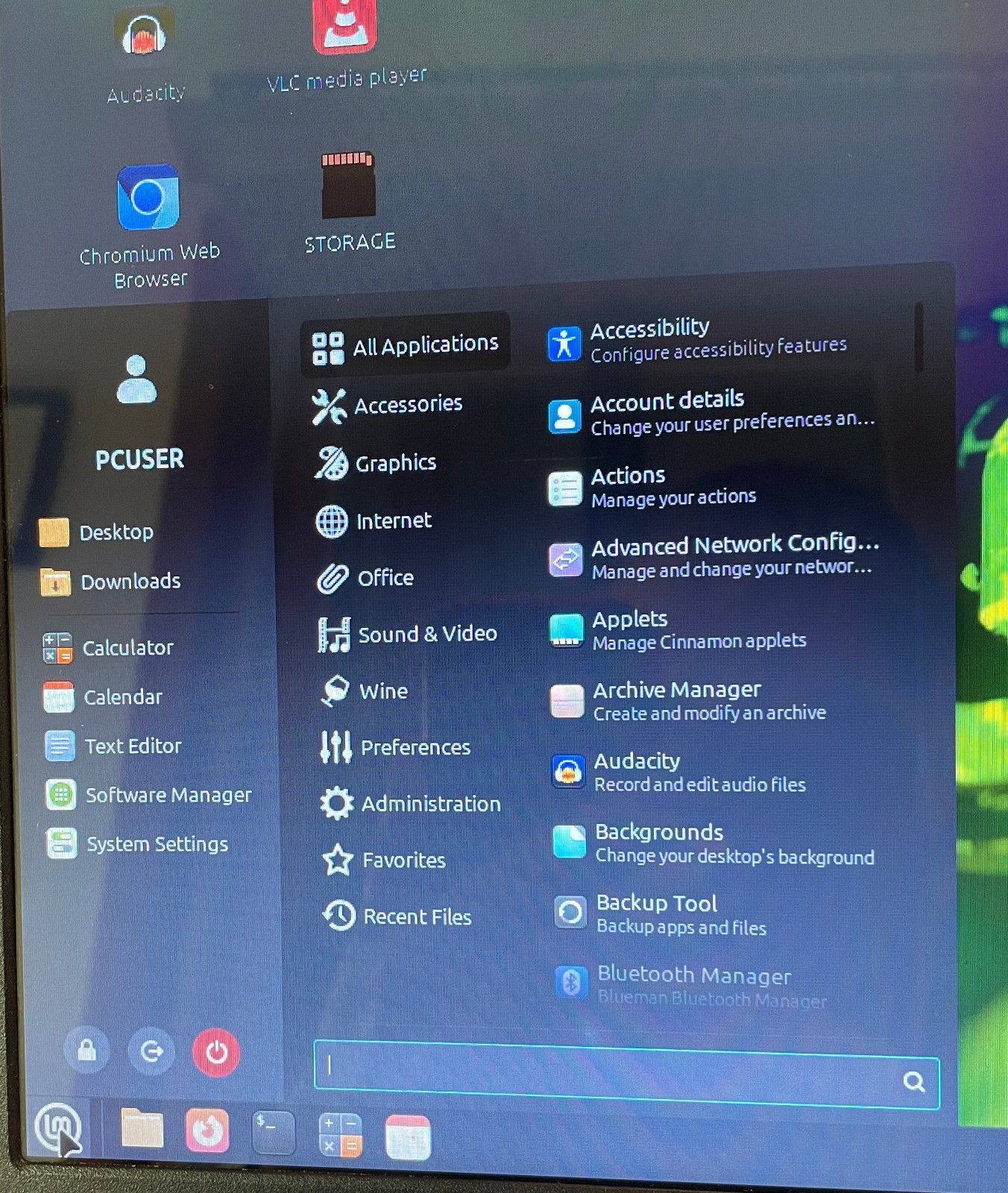Select the Sound & Video category
Screen dimensions: 1008x1193
click(407, 635)
